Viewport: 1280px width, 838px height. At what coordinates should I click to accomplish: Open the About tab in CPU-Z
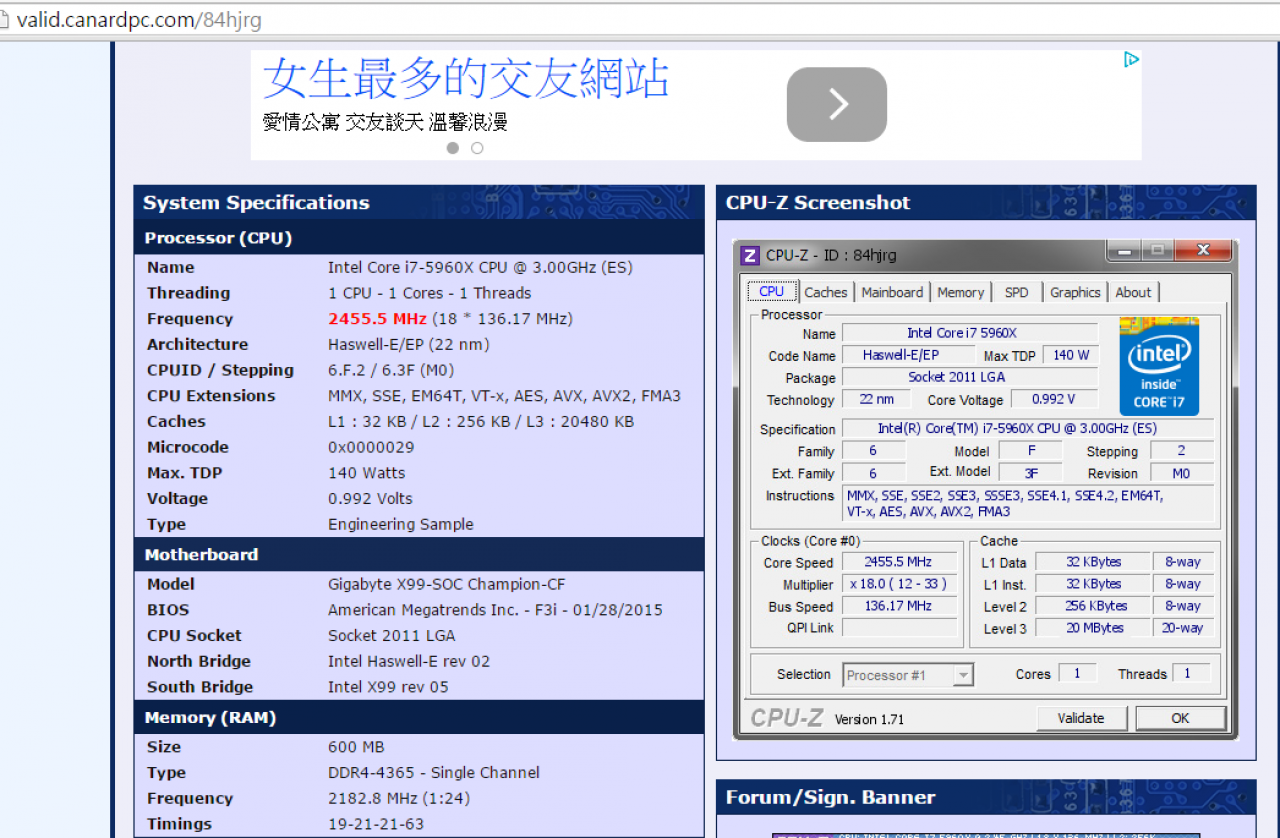(x=1133, y=292)
